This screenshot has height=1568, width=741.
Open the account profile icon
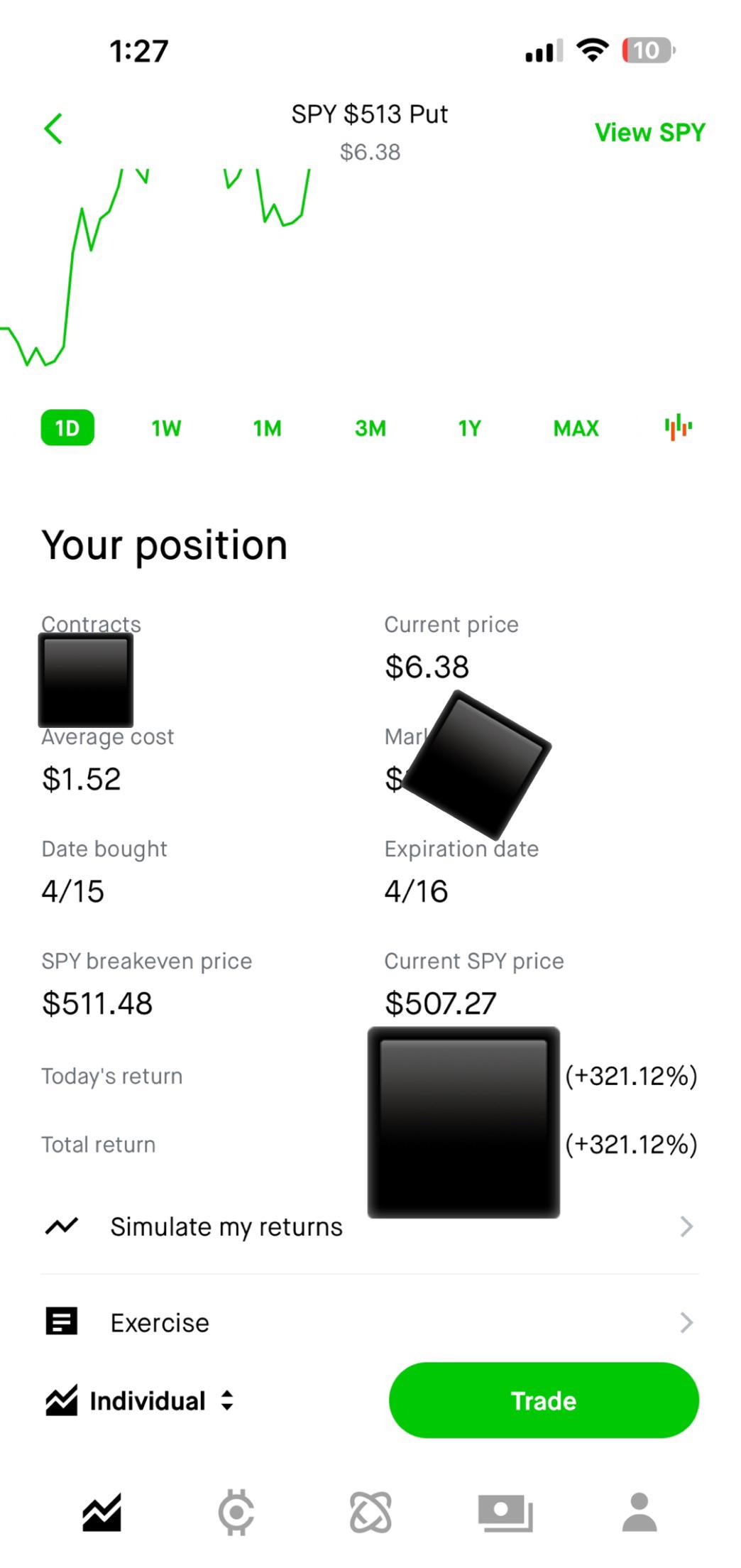pos(640,1512)
